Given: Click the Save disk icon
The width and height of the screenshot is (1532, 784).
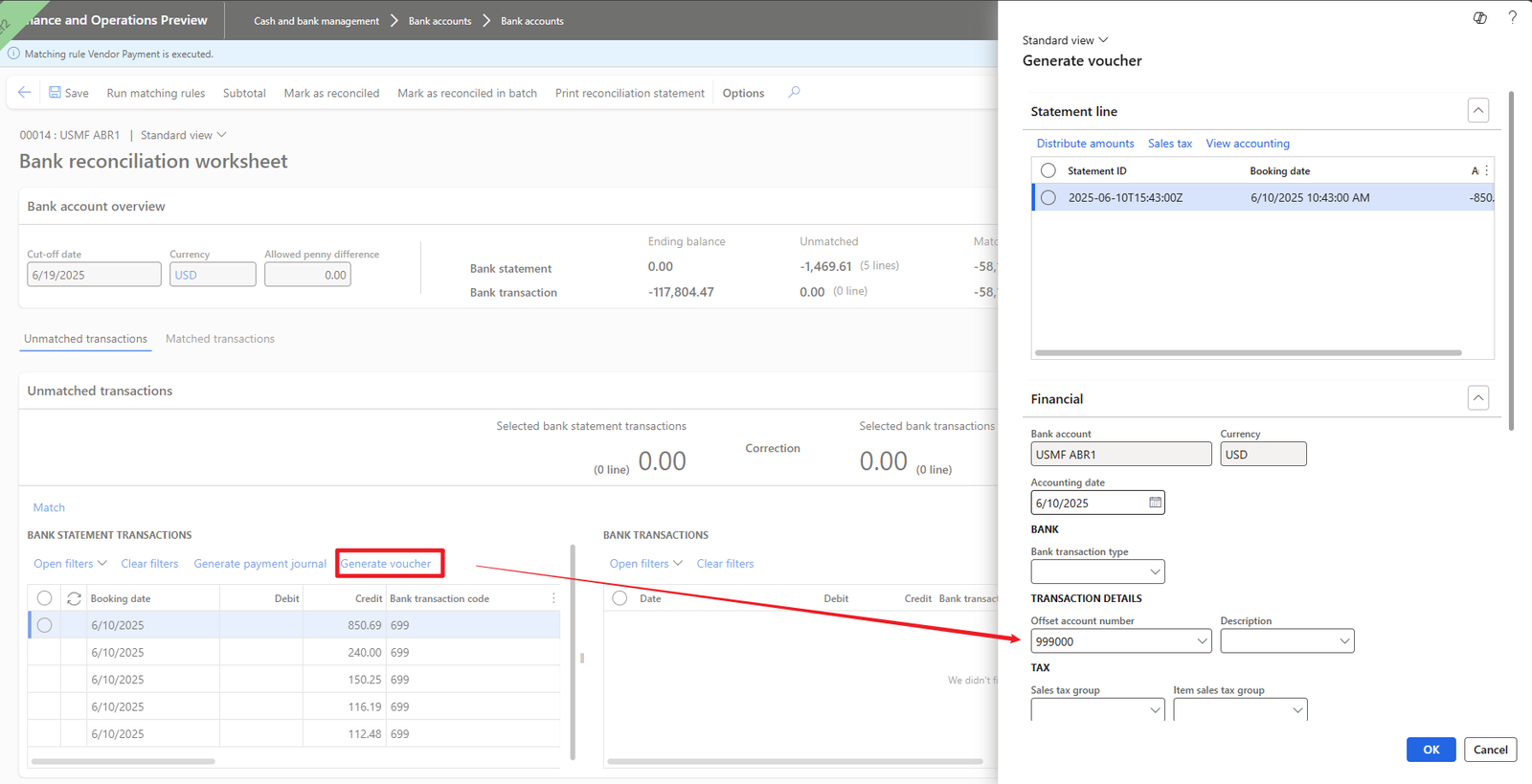Looking at the screenshot, I should pyautogui.click(x=55, y=93).
